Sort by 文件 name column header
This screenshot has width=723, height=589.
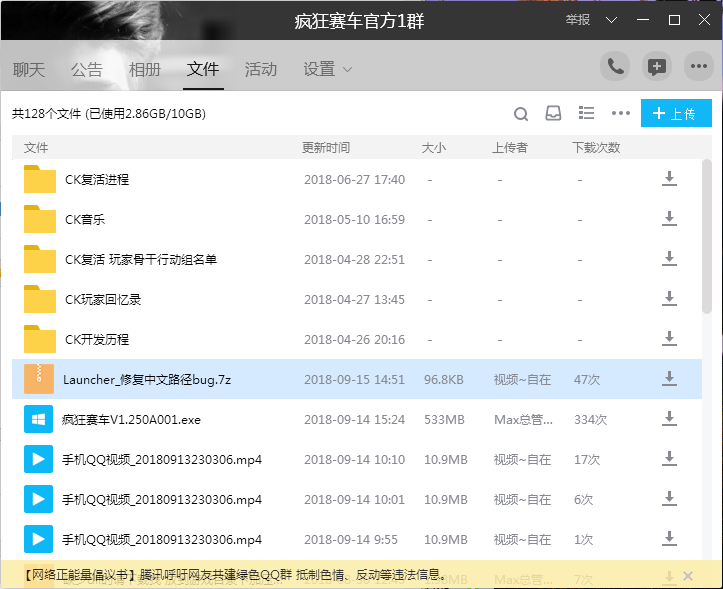point(36,148)
